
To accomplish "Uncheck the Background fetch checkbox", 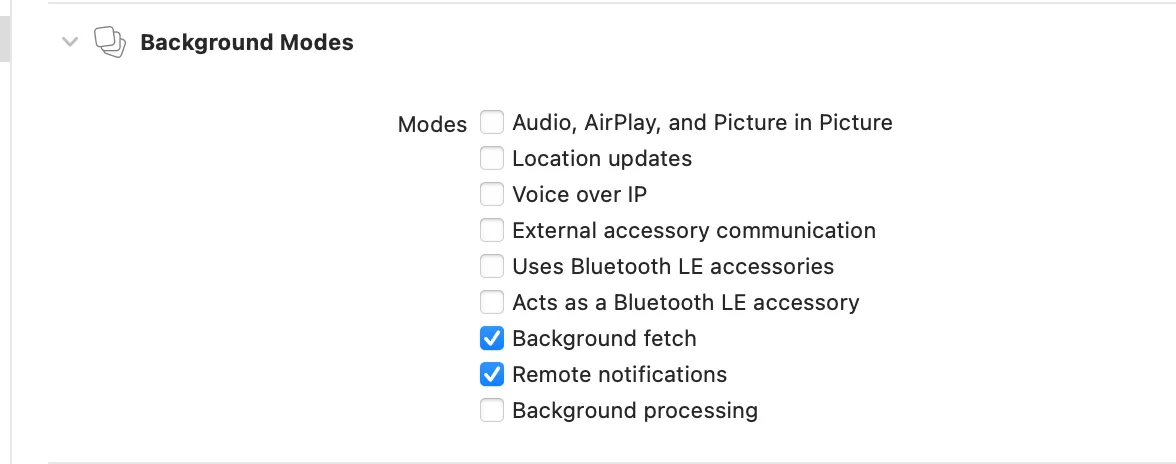I will click(492, 339).
